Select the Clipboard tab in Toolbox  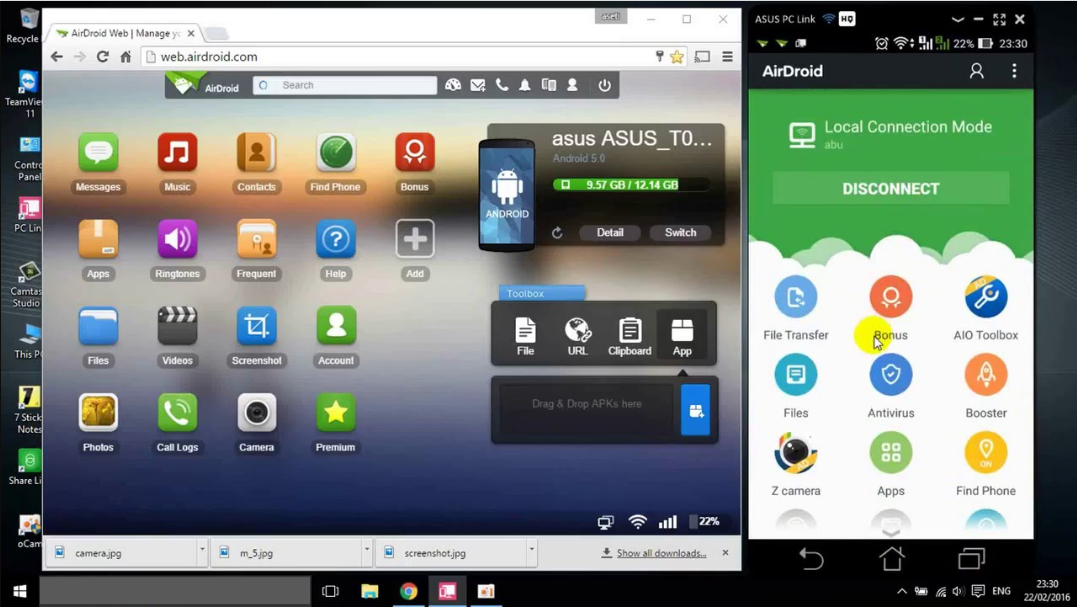tap(629, 334)
